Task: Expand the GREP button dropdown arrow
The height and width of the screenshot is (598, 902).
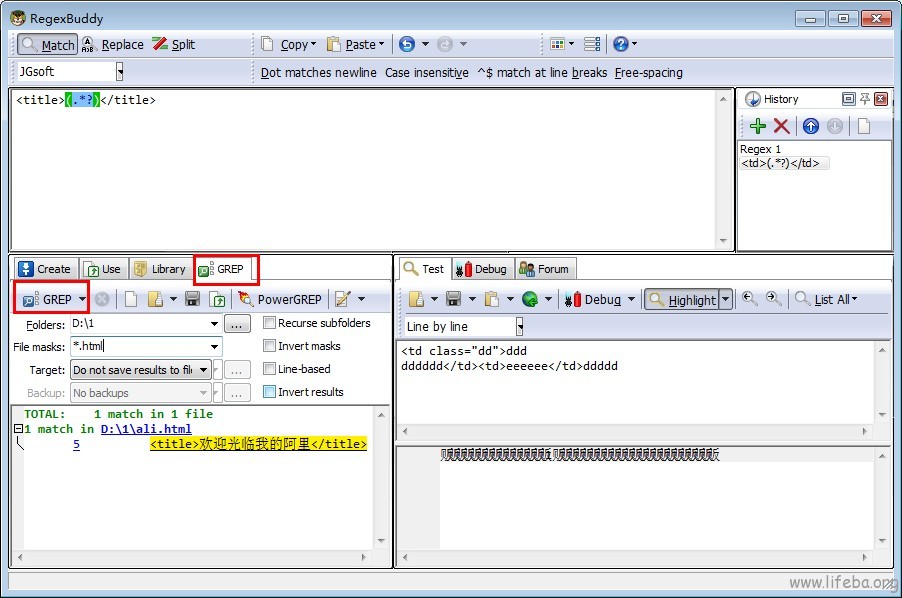Action: click(x=82, y=299)
